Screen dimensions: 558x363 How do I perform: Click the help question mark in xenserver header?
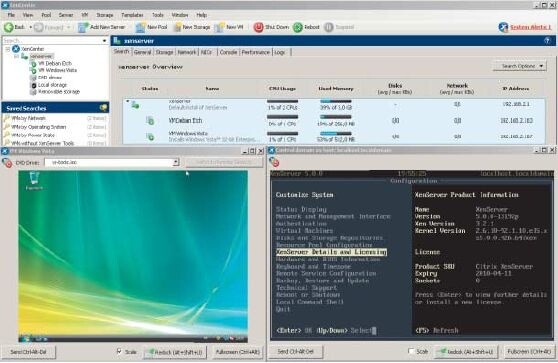coord(547,41)
